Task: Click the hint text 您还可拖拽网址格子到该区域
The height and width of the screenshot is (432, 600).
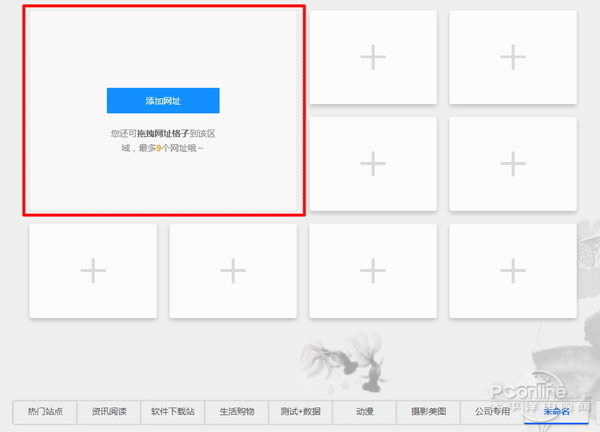Action: pyautogui.click(x=163, y=140)
